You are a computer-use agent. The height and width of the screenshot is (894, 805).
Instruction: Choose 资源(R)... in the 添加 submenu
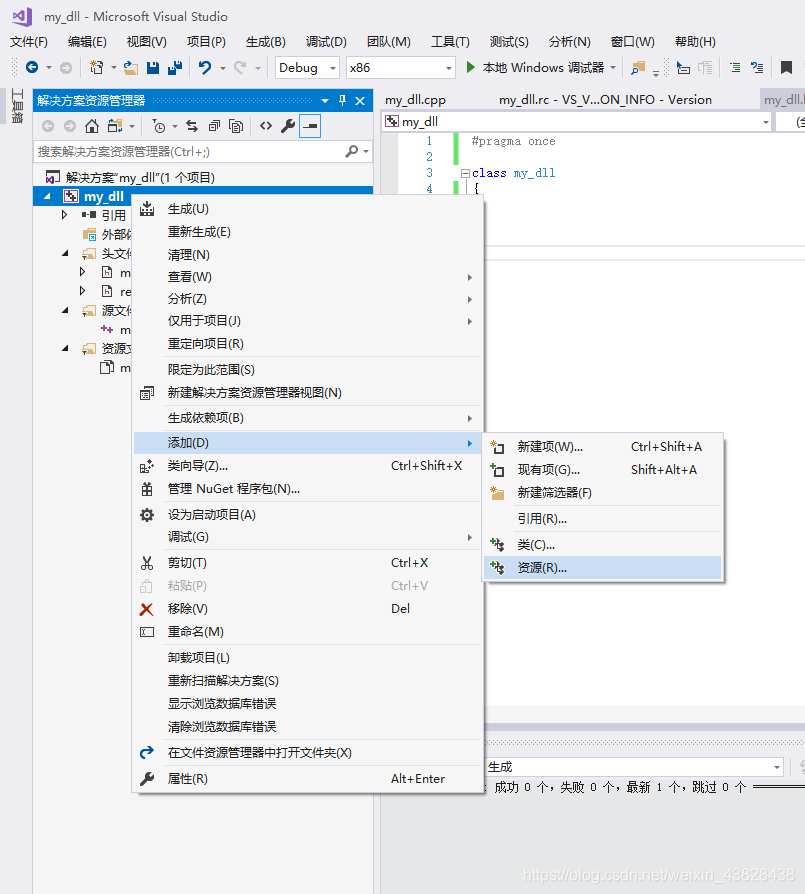603,568
